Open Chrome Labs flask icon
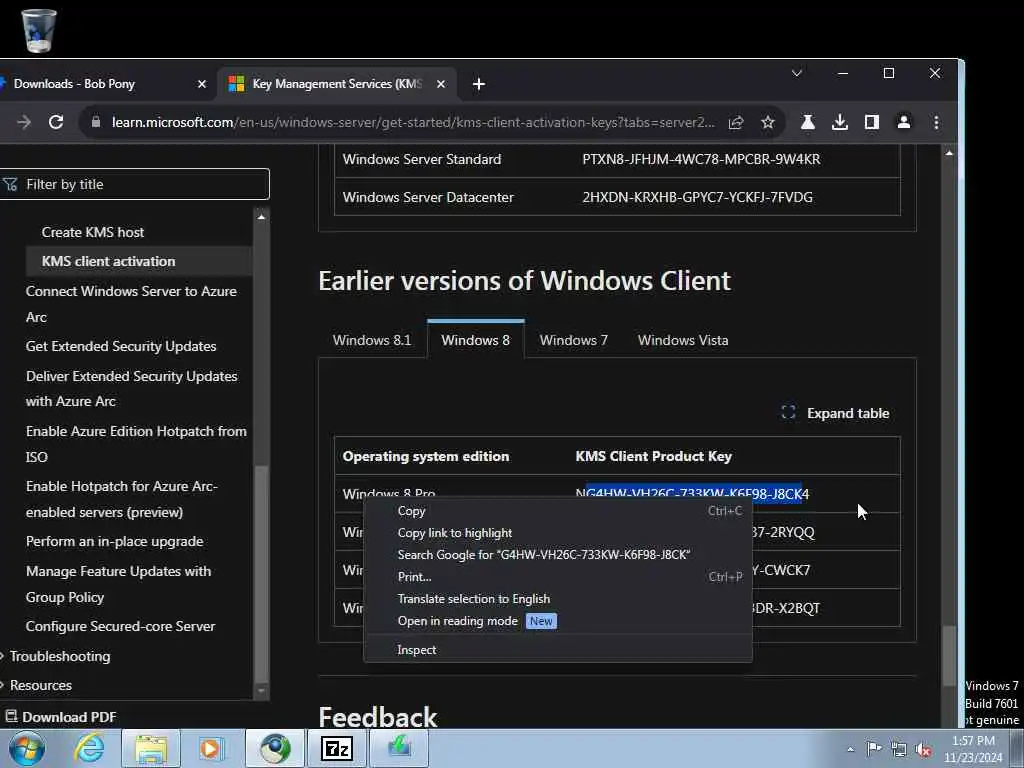 808,122
